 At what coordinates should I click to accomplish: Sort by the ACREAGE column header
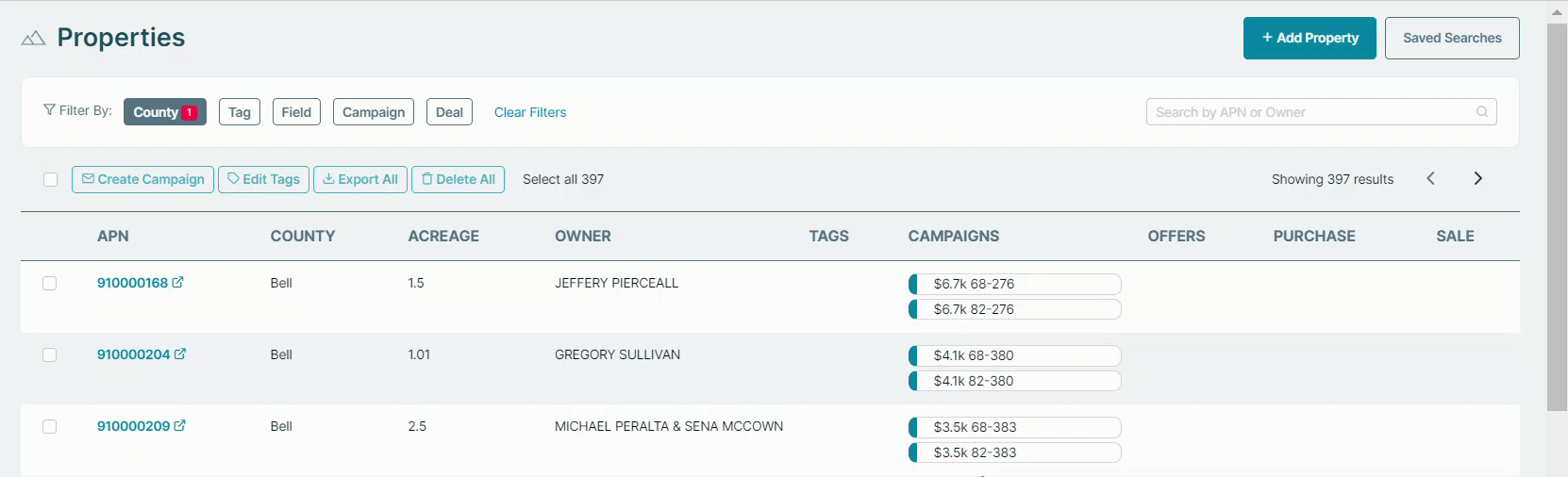click(443, 236)
